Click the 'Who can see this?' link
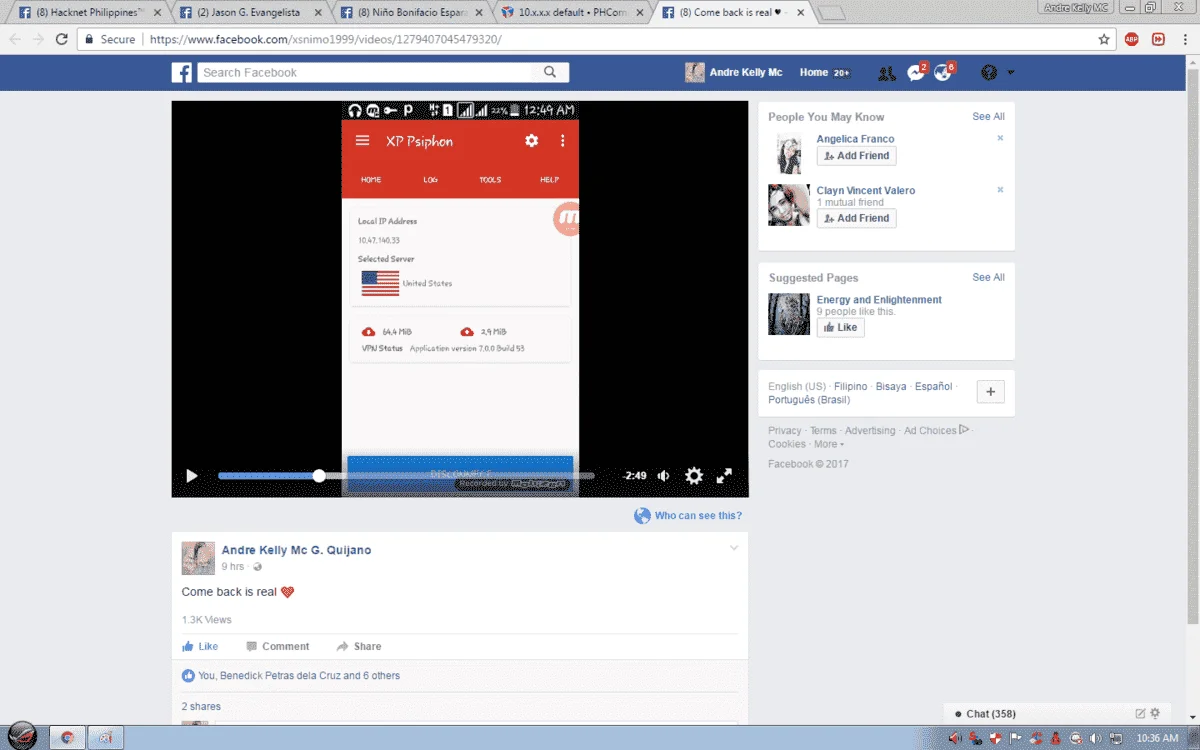 (698, 516)
